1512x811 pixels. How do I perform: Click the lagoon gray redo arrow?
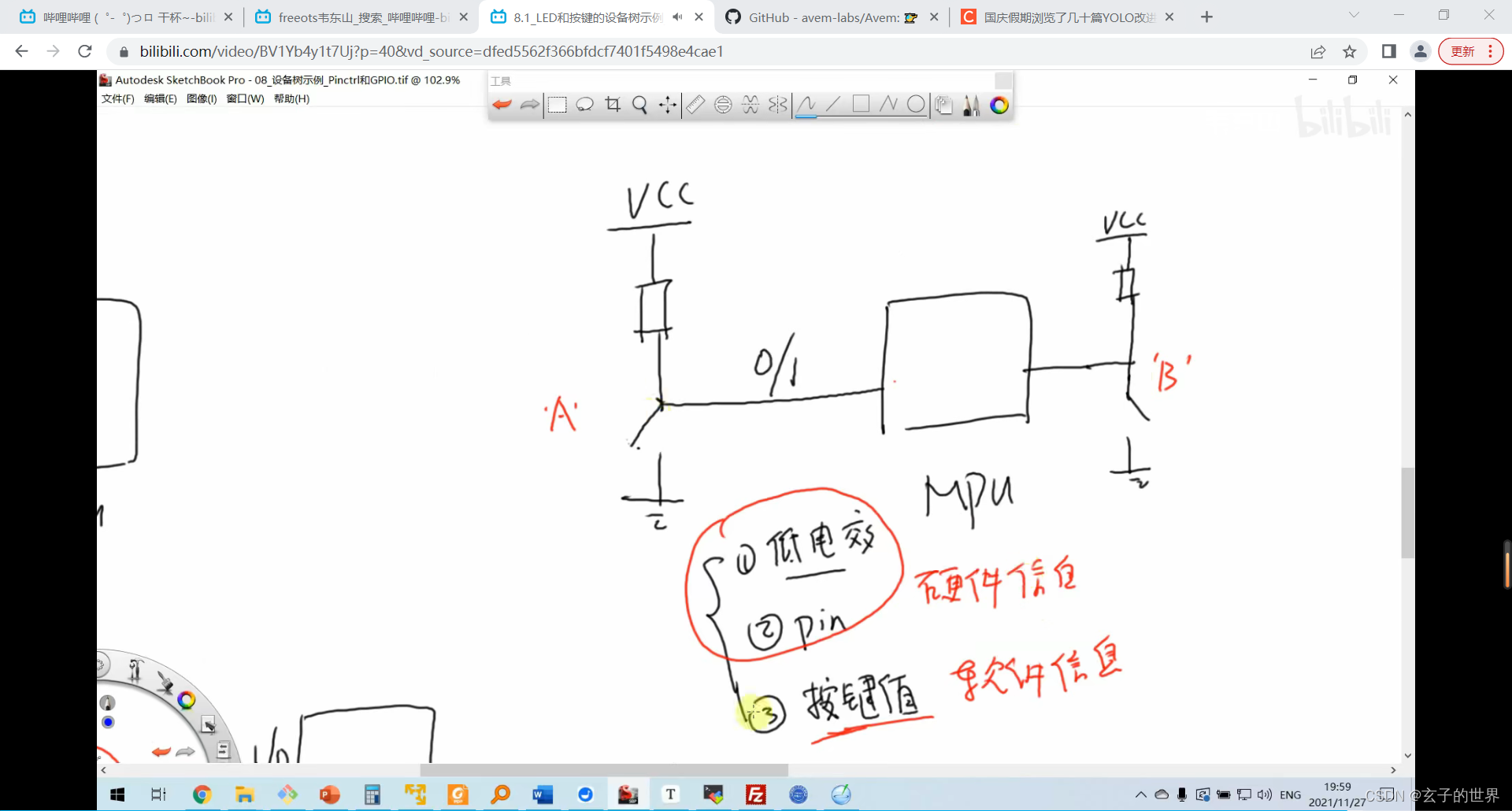(185, 752)
